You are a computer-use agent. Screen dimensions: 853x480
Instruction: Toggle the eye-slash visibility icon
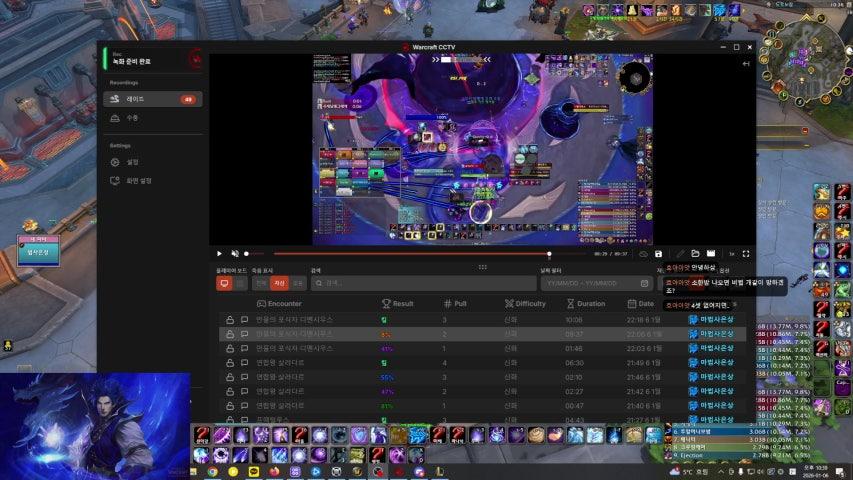643,254
